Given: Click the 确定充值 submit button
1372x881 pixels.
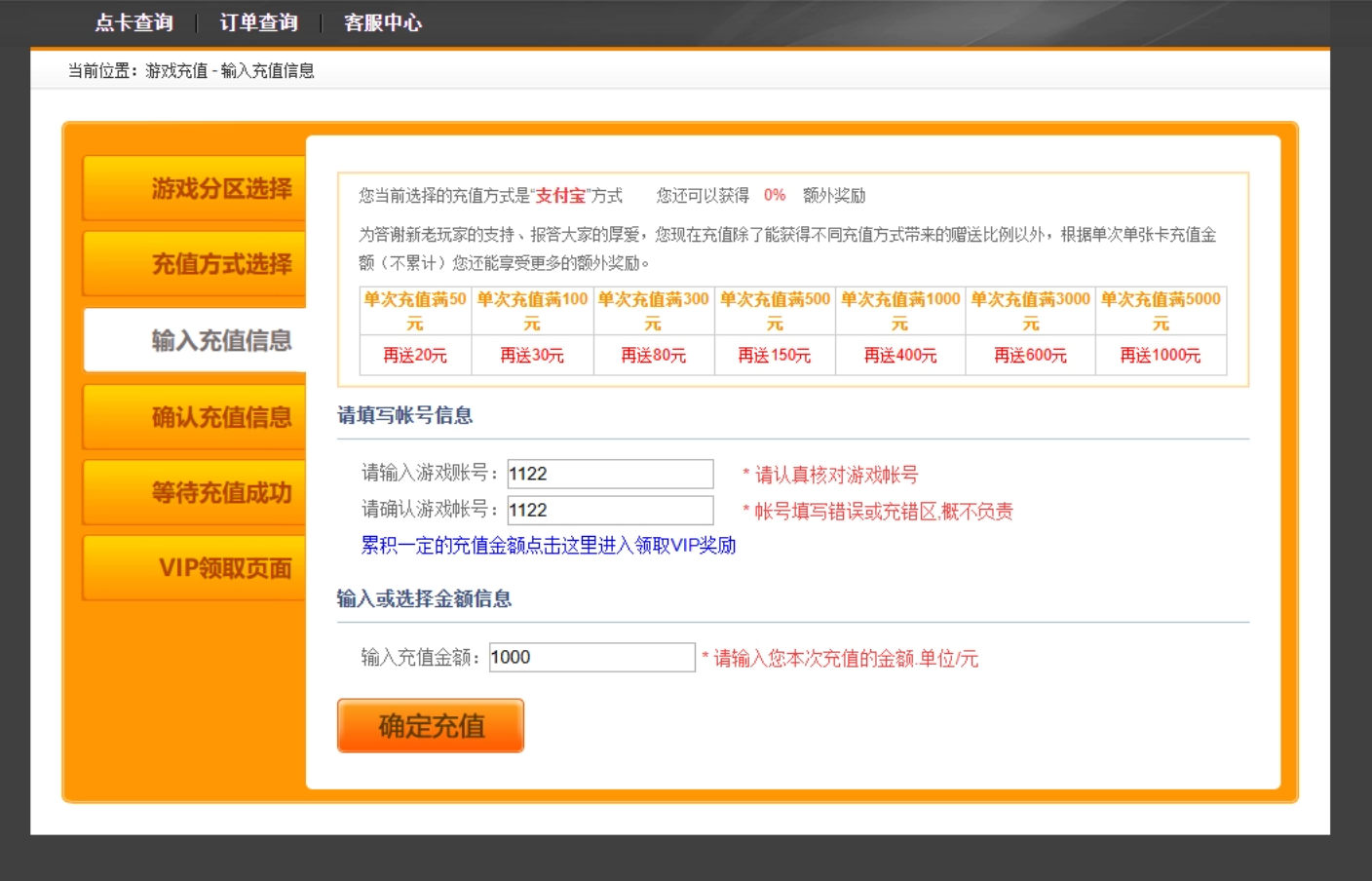Looking at the screenshot, I should 430,725.
